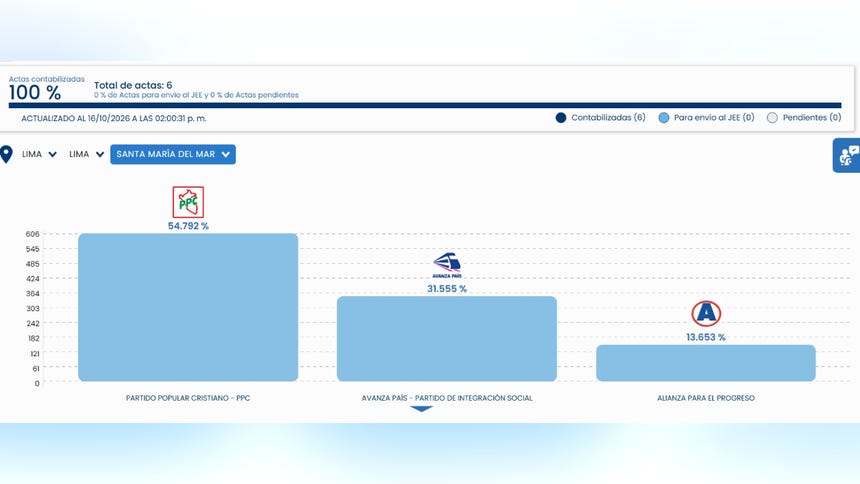Click the location pin icon
This screenshot has width=860, height=484.
click(x=6, y=155)
